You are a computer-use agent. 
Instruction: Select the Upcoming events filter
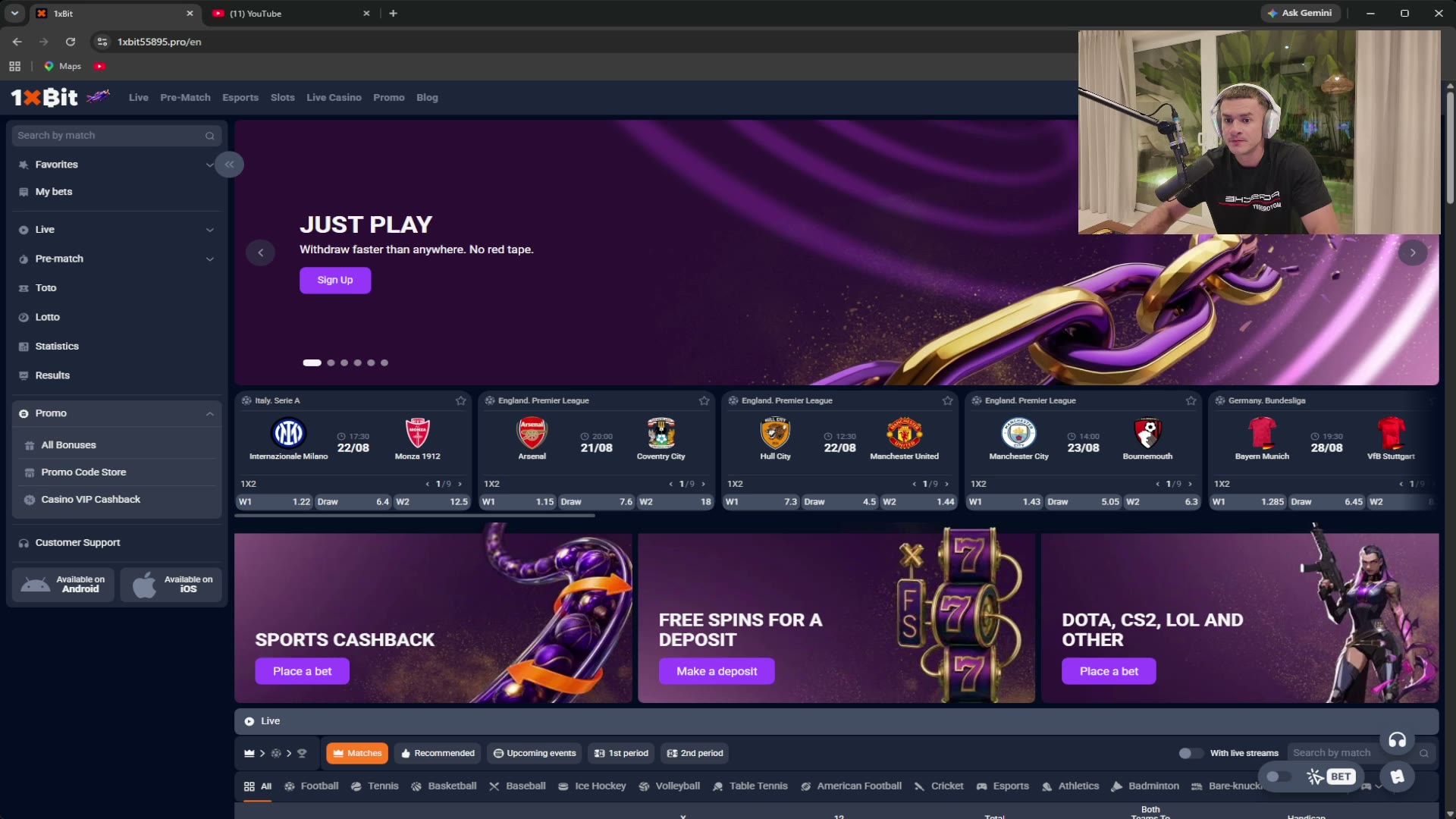pyautogui.click(x=534, y=753)
